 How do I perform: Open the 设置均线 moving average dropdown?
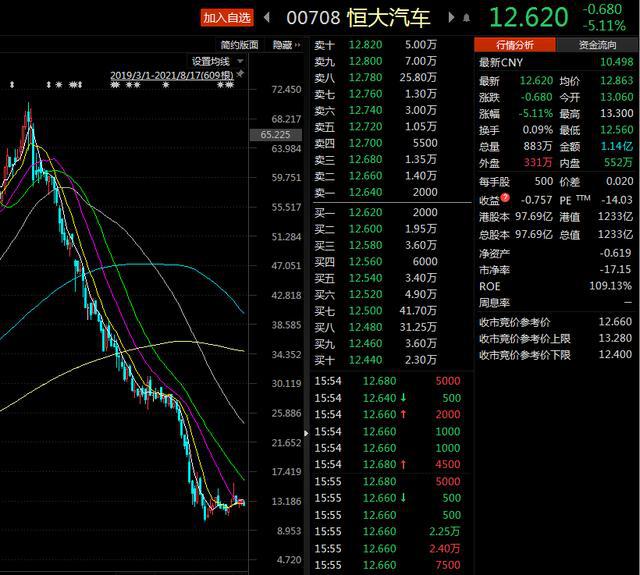coord(215,61)
